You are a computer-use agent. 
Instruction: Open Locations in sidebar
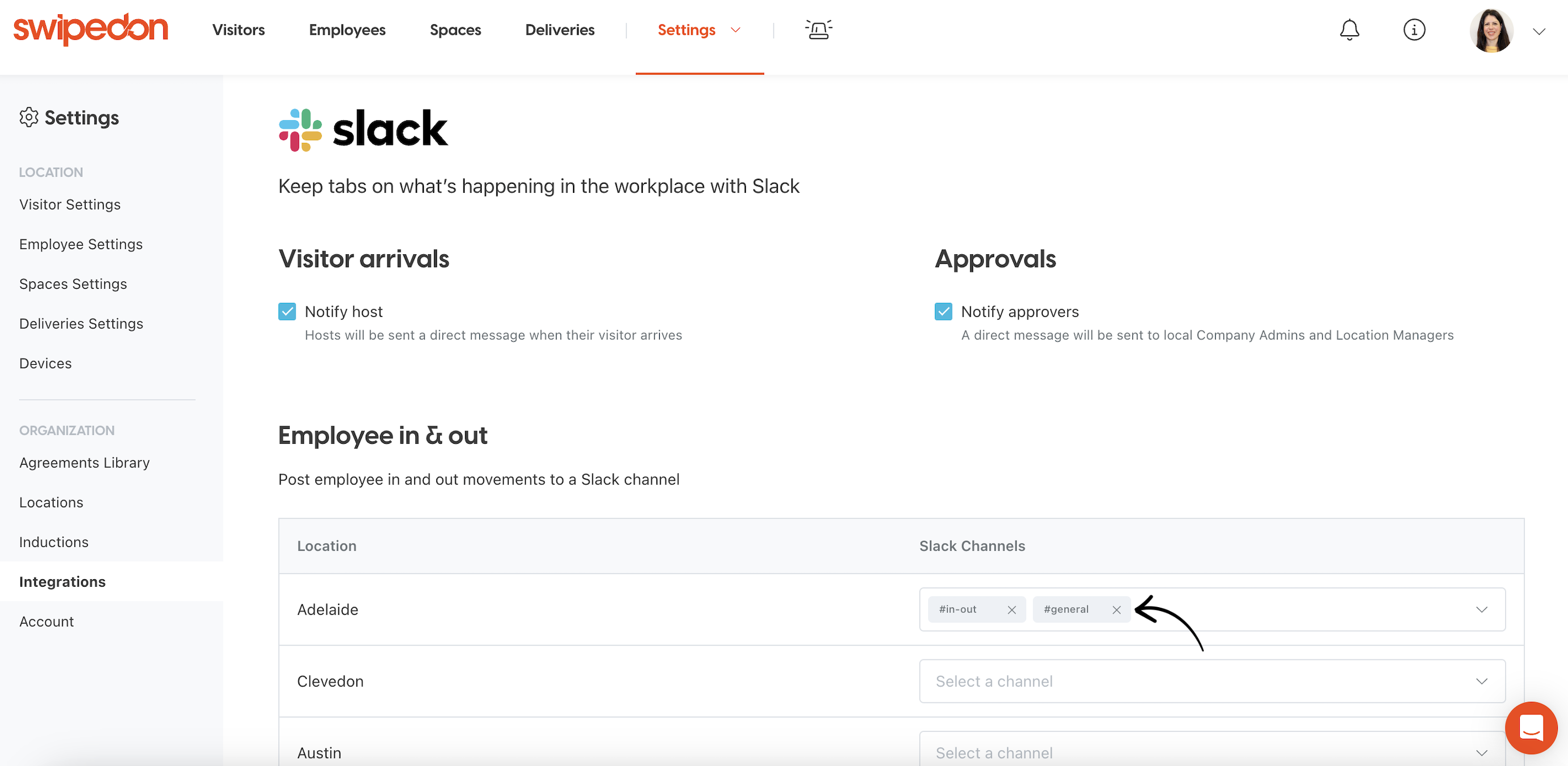click(51, 502)
